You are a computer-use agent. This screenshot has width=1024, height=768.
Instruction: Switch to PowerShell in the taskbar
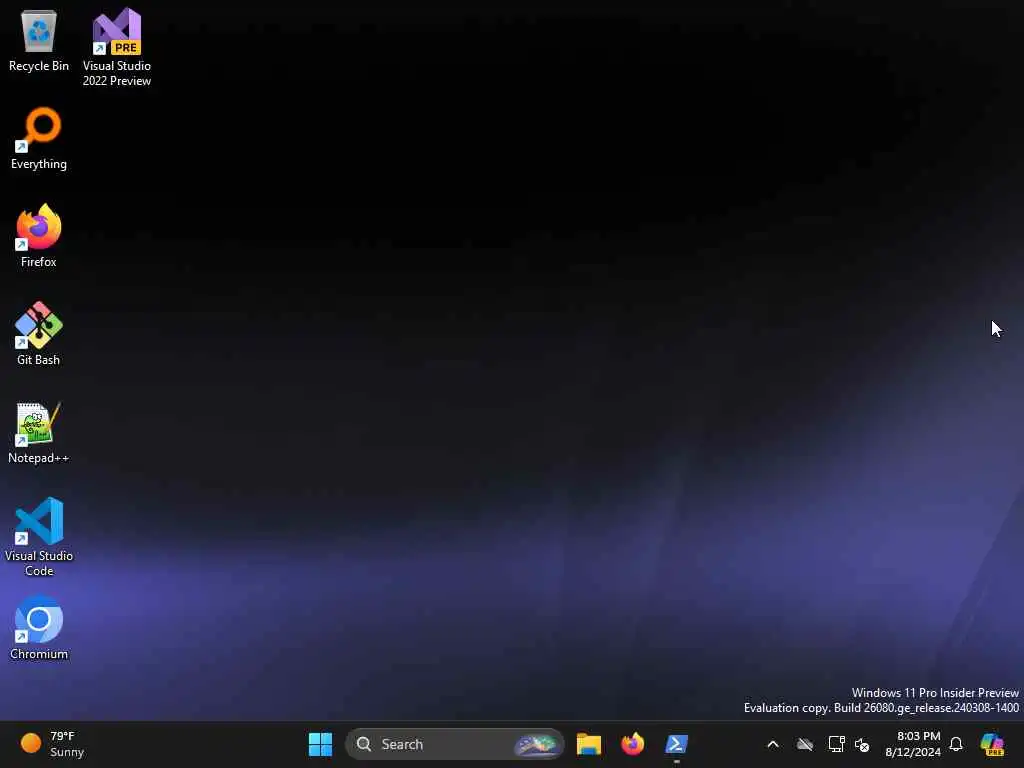tap(676, 744)
